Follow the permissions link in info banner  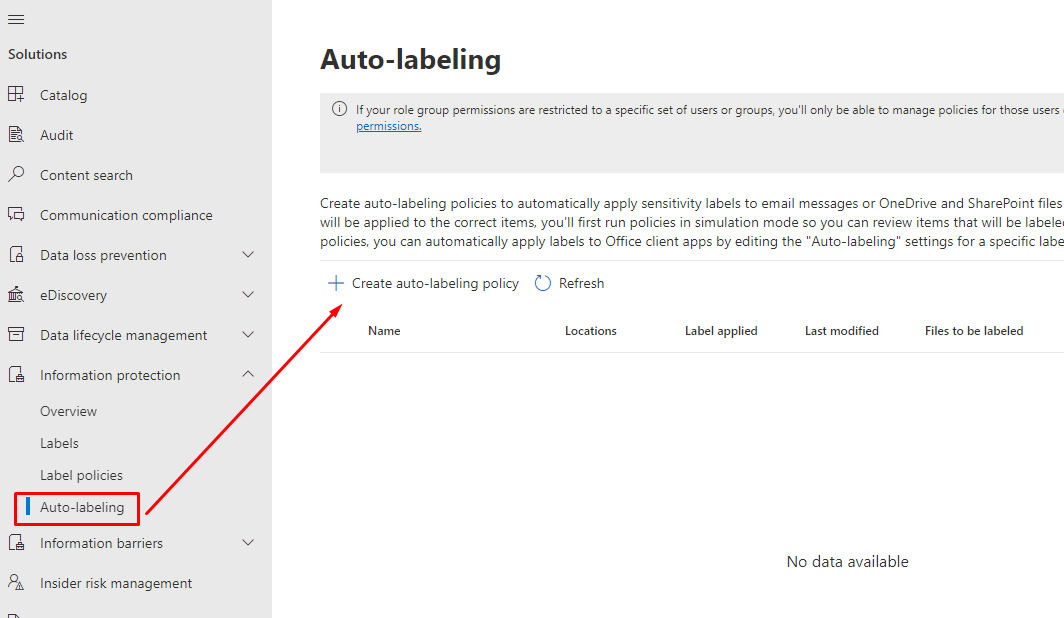tap(388, 126)
